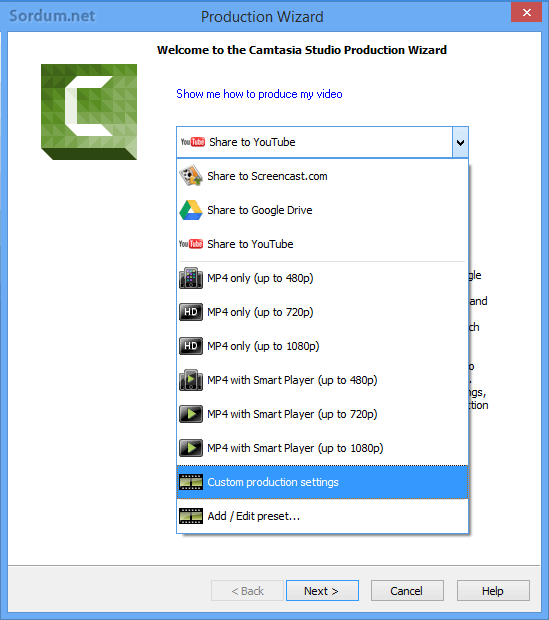This screenshot has height=620, width=549.
Task: Click the HD icon for MP4 1080p
Action: (191, 346)
